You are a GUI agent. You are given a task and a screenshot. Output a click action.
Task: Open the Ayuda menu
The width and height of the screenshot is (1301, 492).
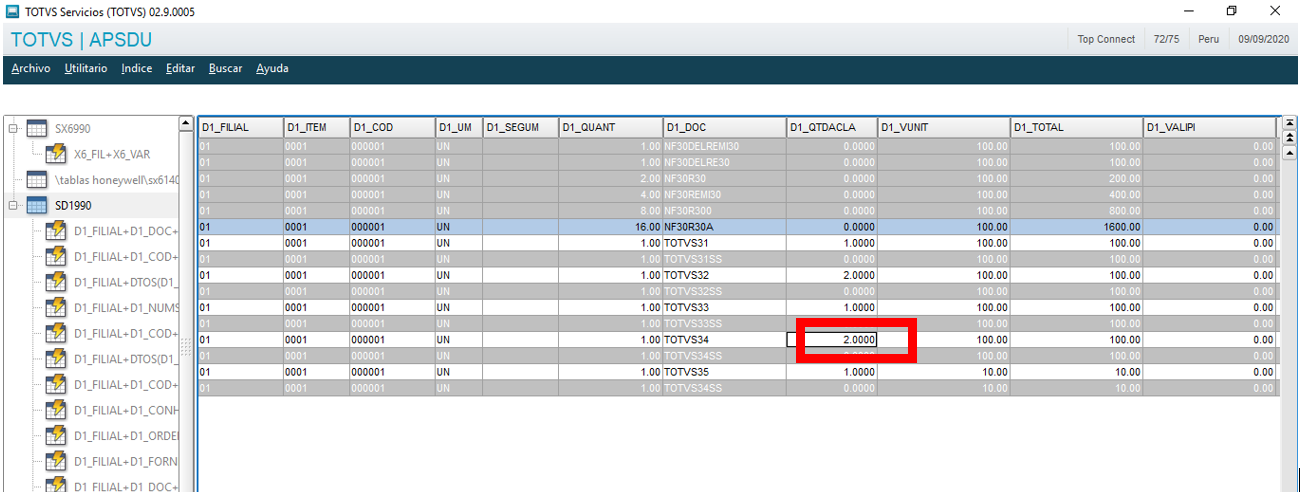273,69
